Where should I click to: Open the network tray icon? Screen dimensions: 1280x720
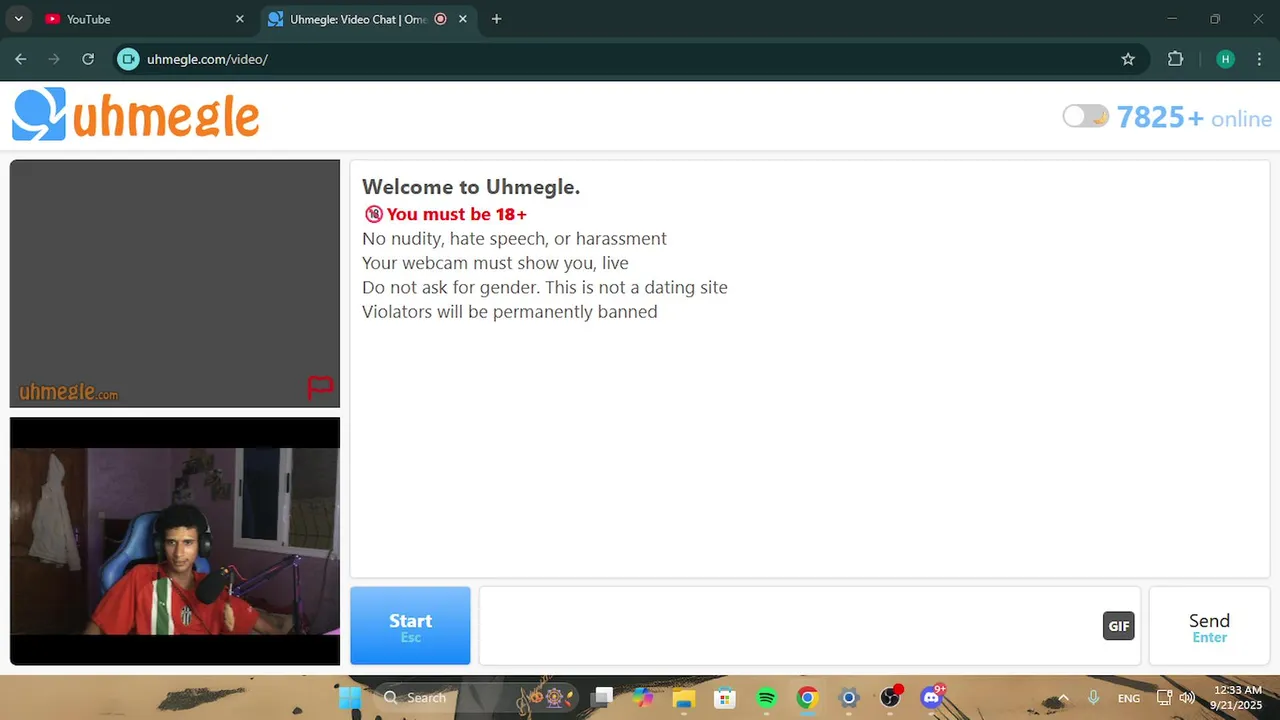pos(1164,697)
